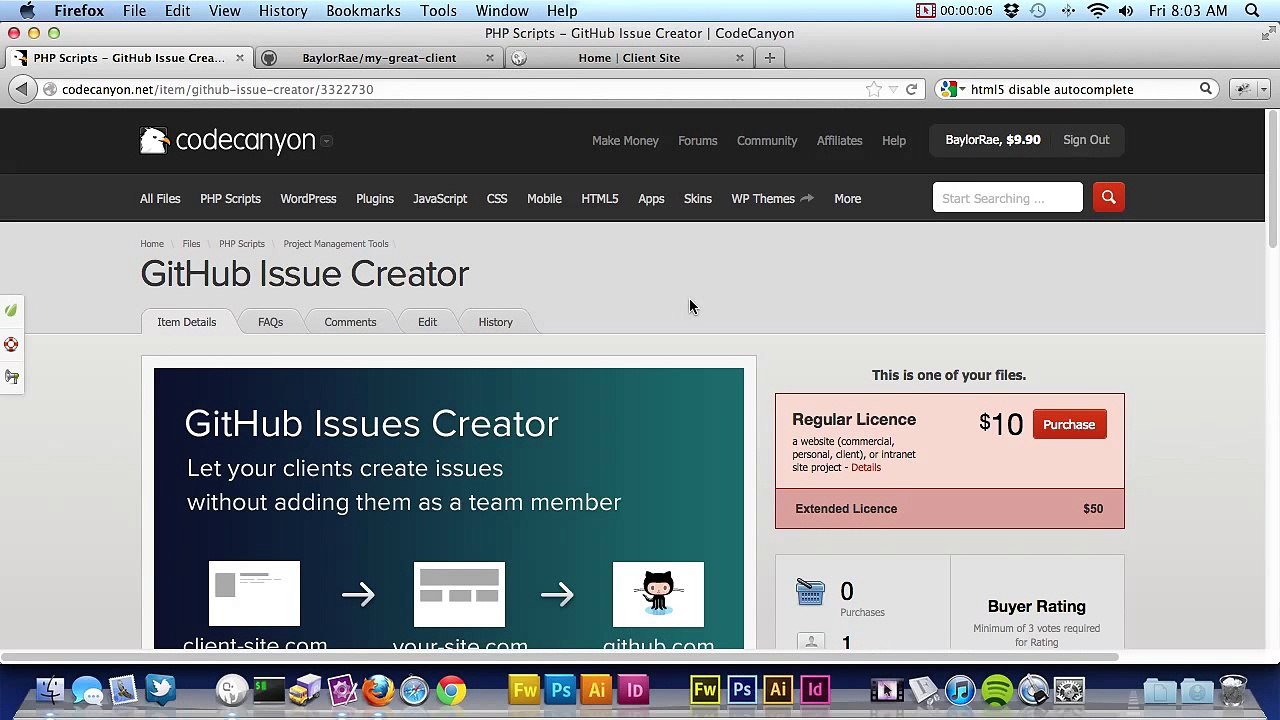Screen dimensions: 1280x720
Task: Click the Dropbox menu bar icon
Action: click(1011, 11)
